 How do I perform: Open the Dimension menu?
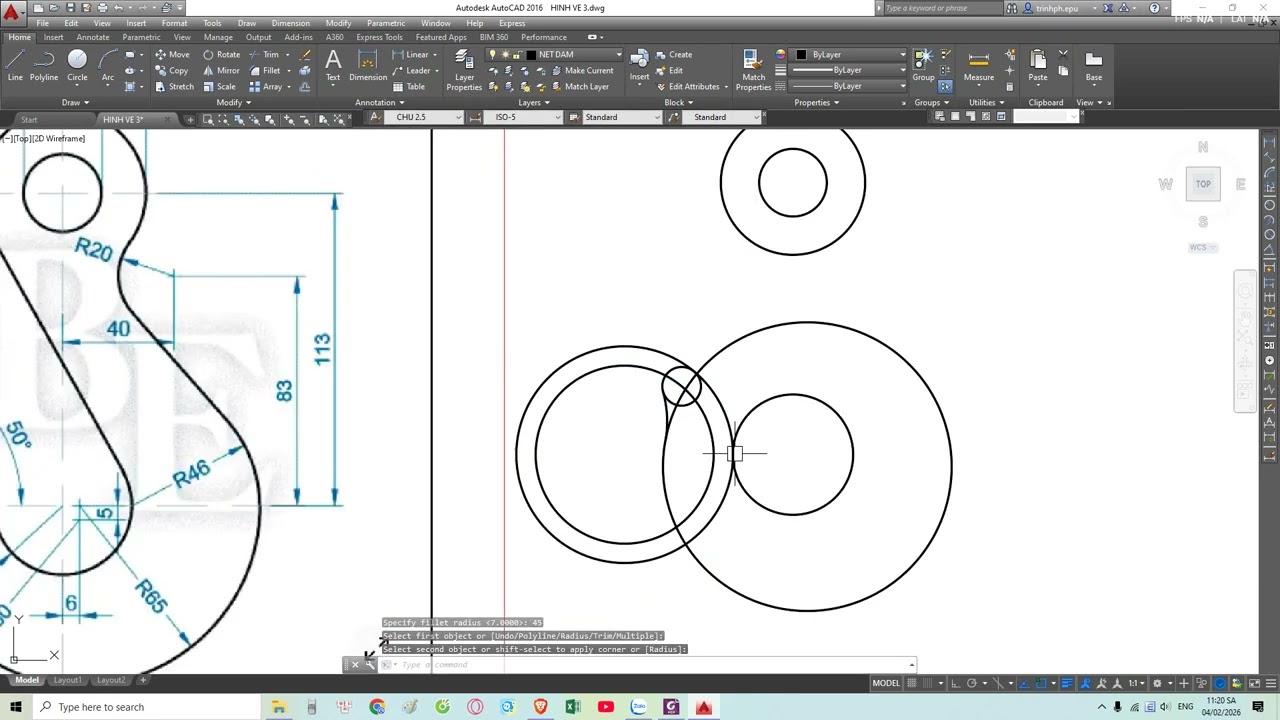click(290, 23)
